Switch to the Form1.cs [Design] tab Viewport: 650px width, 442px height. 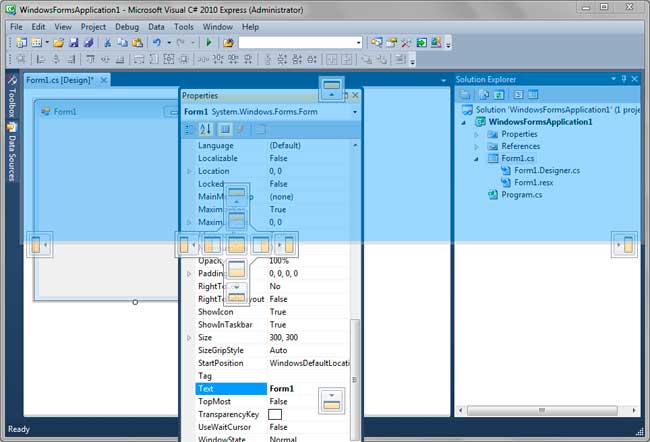coord(60,80)
